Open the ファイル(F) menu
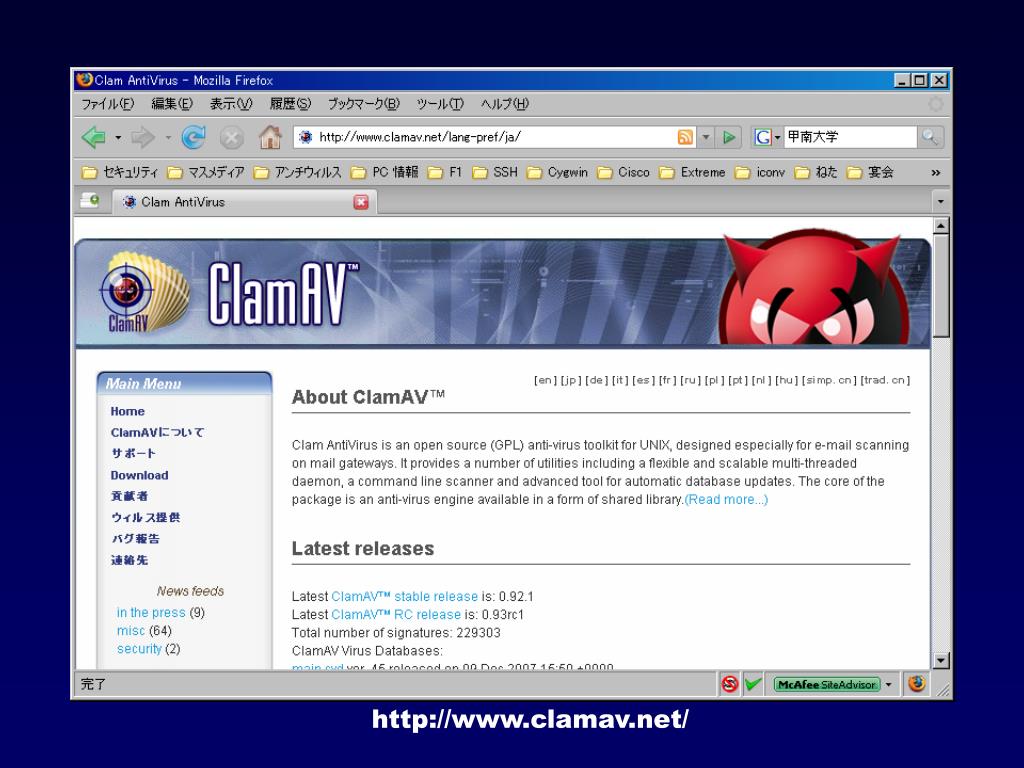This screenshot has width=1024, height=768. 107,104
